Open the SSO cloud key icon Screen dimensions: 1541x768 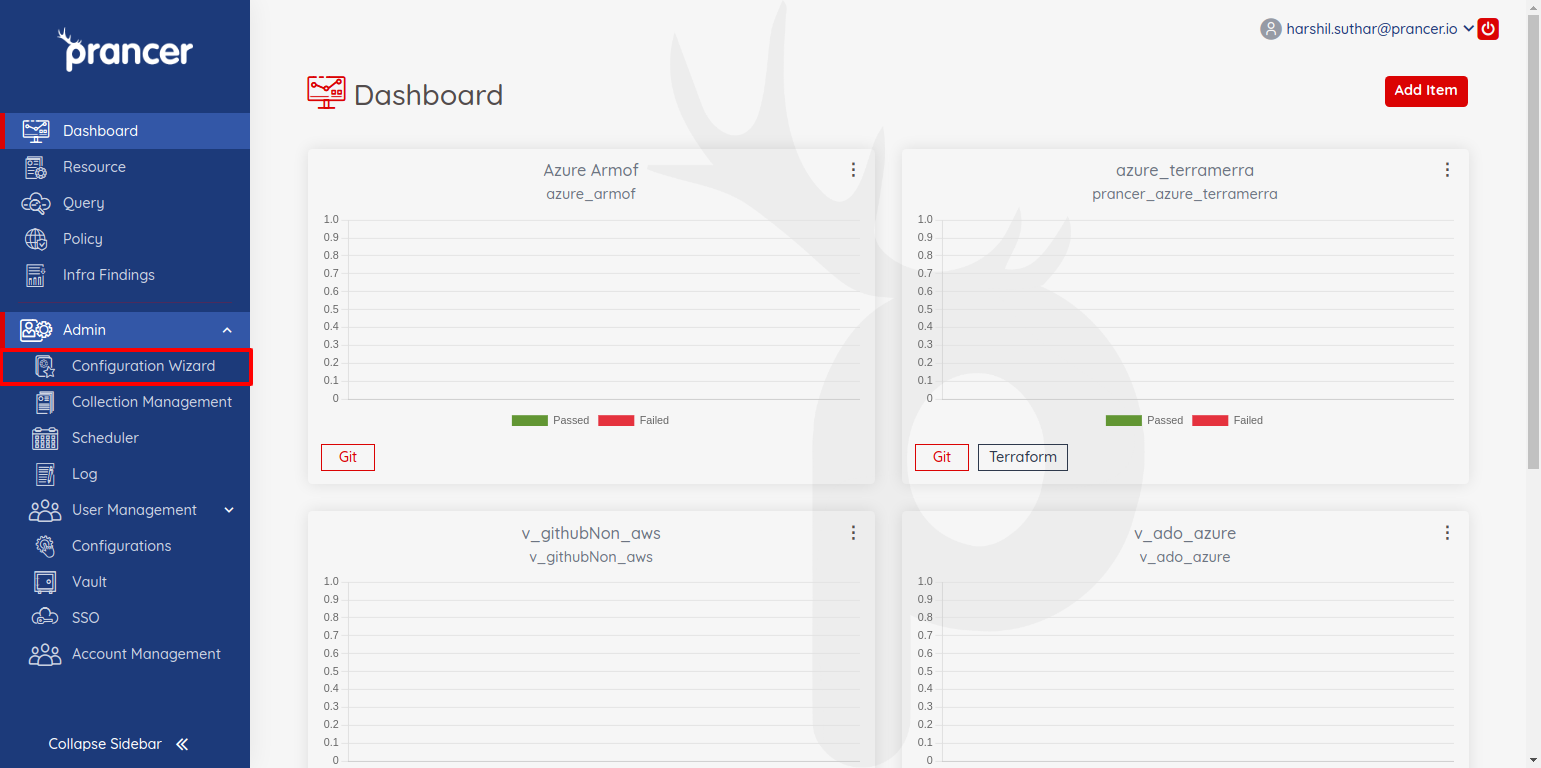pyautogui.click(x=45, y=618)
